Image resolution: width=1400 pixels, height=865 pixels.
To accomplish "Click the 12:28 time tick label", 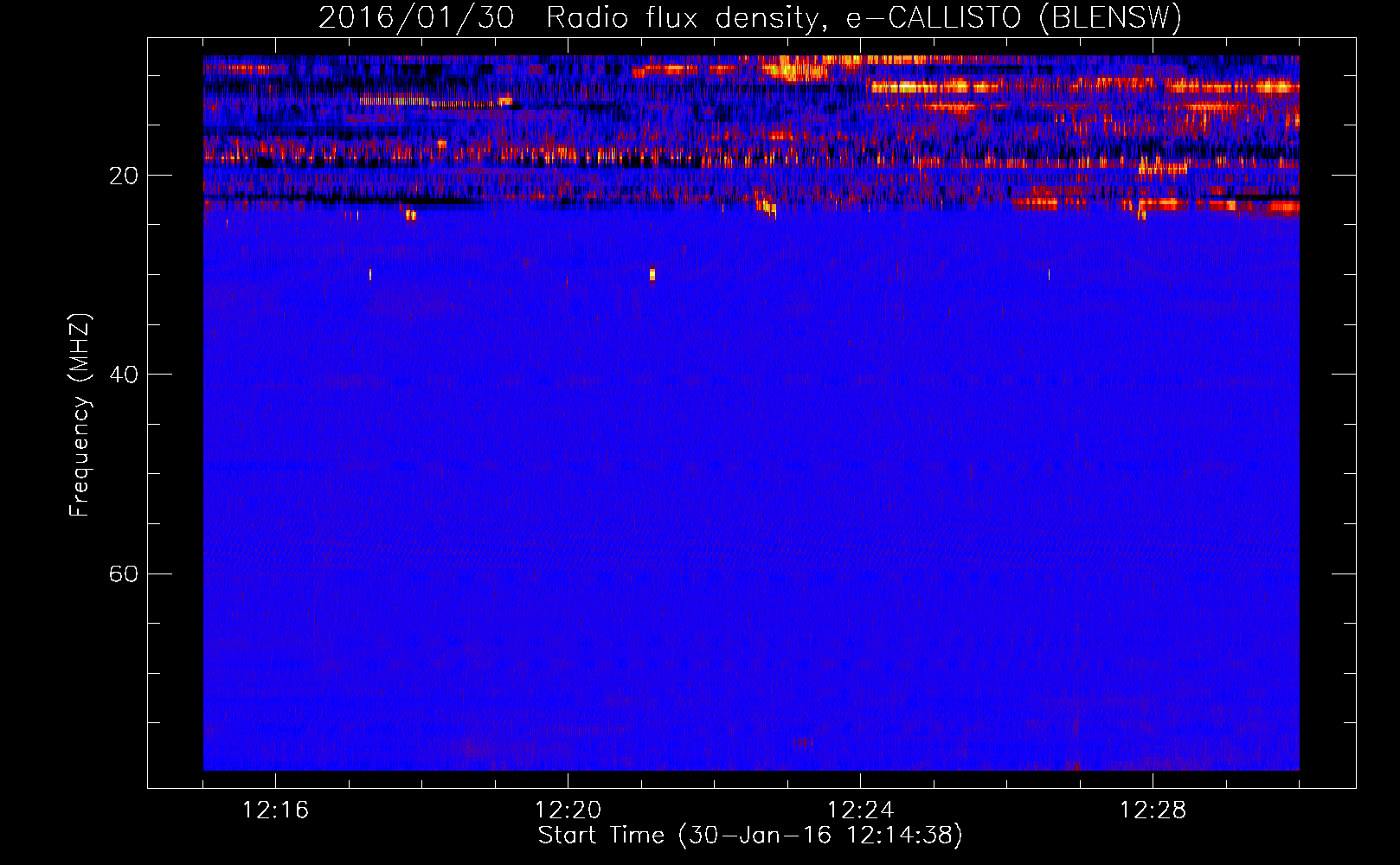I will tap(1153, 811).
